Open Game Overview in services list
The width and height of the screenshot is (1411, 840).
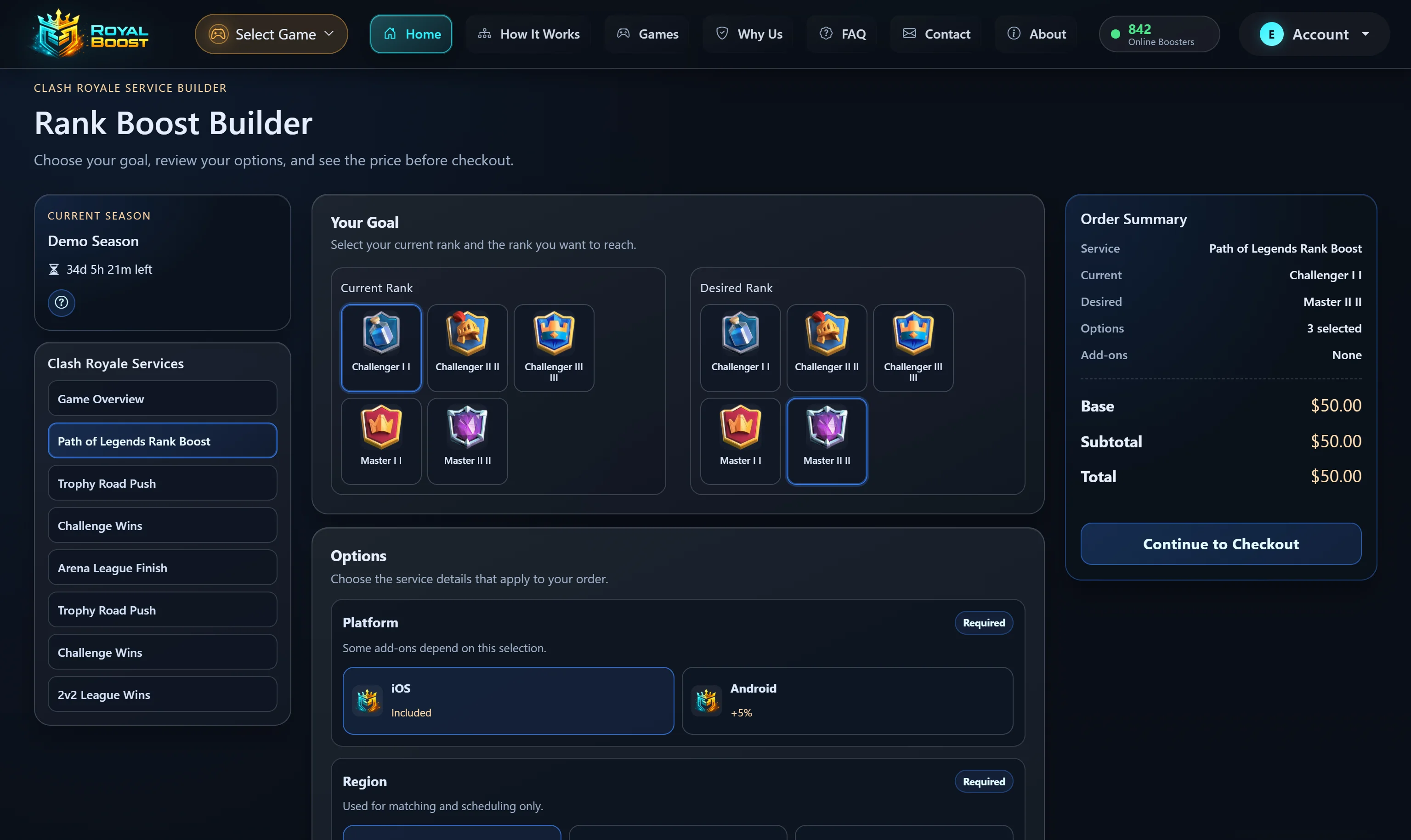(x=163, y=399)
